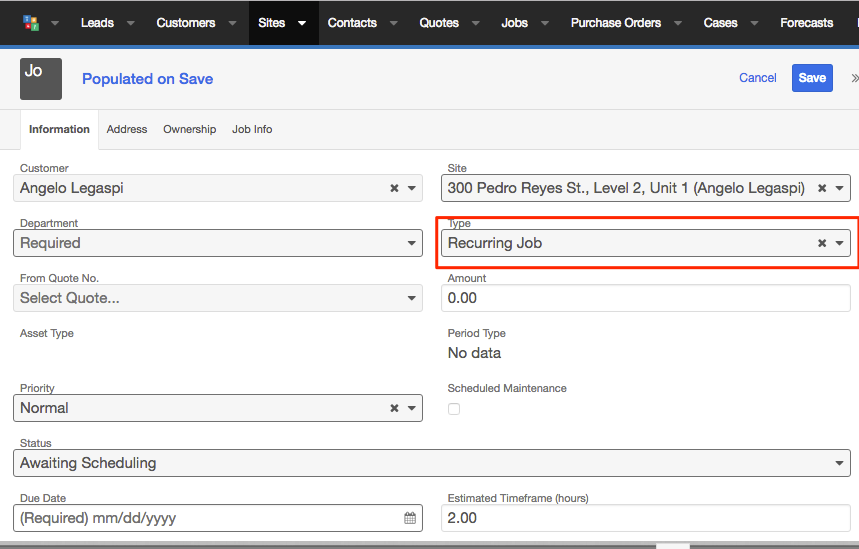Expand the Purchase Orders dropdown arrow

pyautogui.click(x=678, y=23)
